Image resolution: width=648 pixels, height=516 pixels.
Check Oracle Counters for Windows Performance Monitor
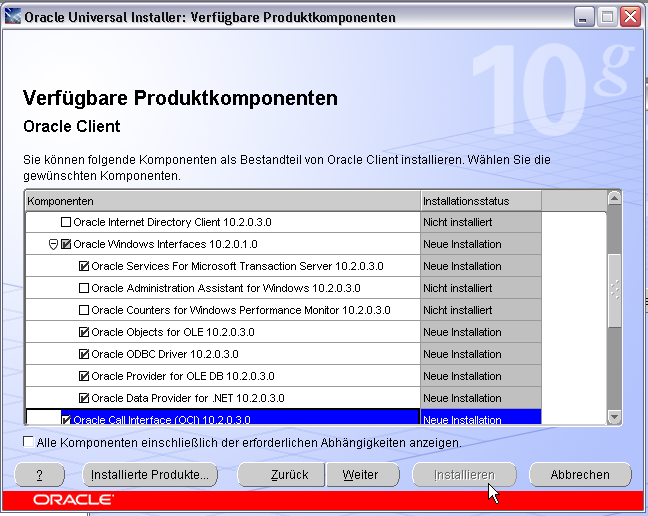[x=83, y=310]
